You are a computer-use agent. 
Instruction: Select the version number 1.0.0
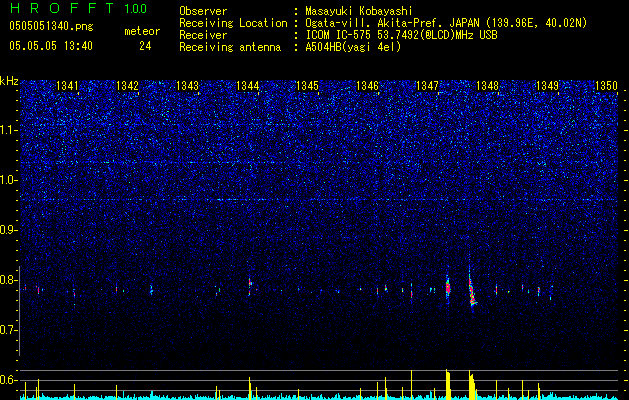click(x=136, y=9)
